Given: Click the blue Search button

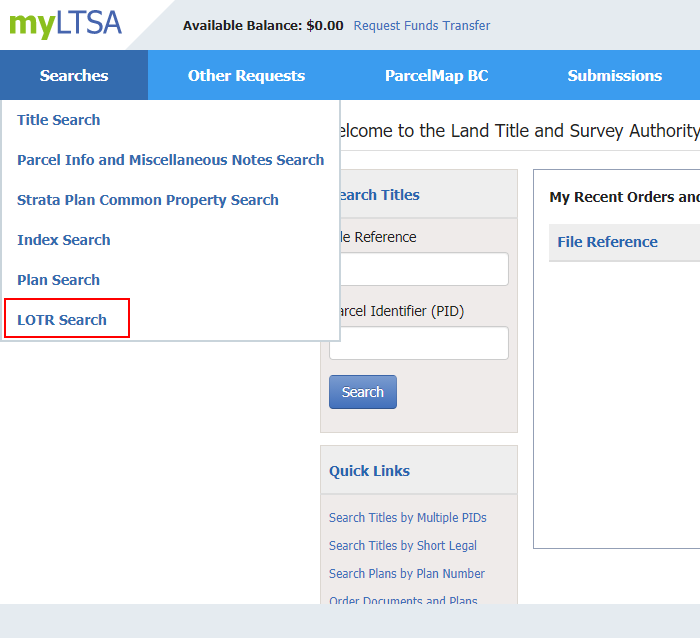Looking at the screenshot, I should (362, 392).
